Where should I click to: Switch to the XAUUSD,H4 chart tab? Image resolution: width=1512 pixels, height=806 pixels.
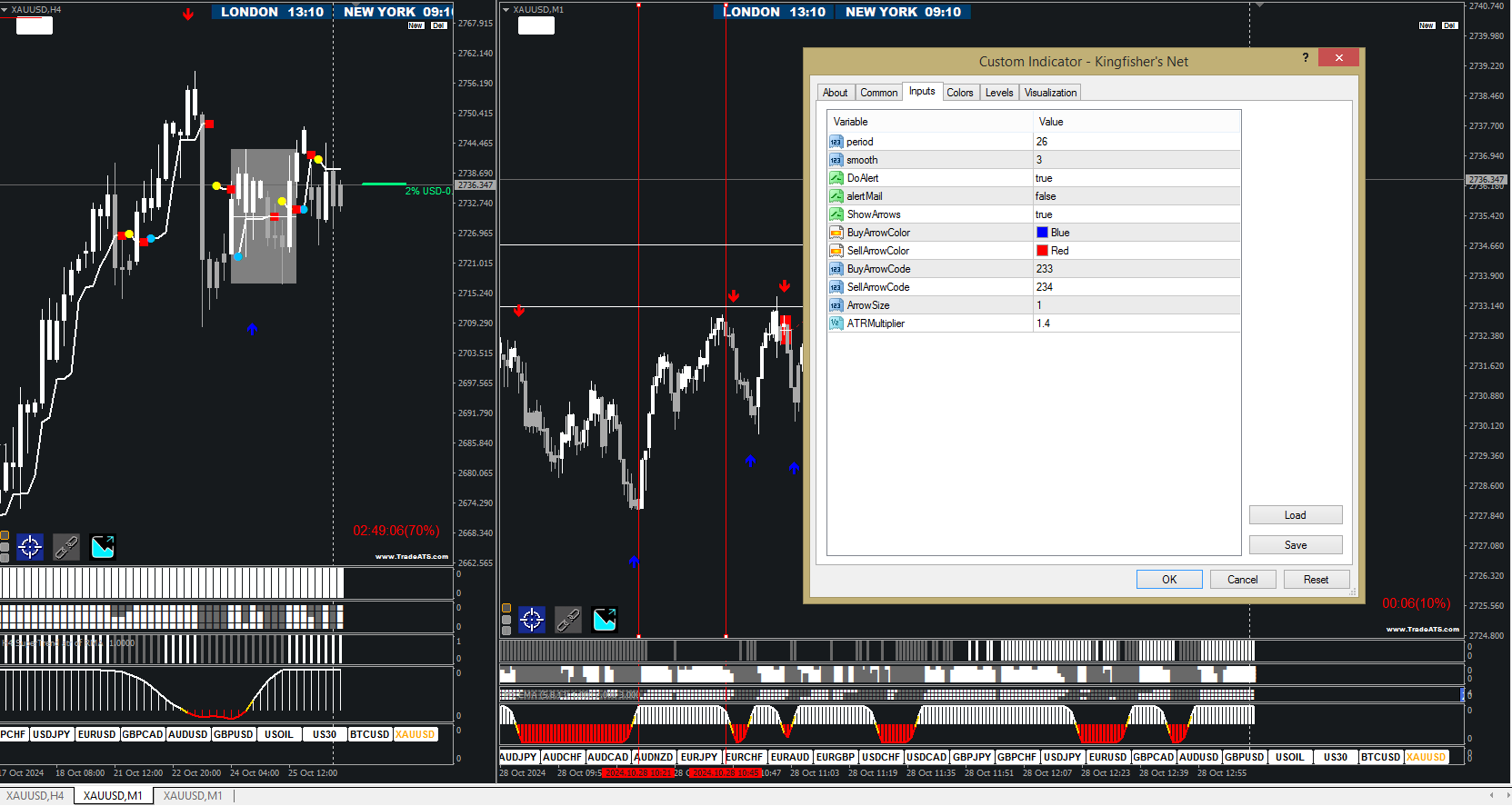tap(35, 796)
